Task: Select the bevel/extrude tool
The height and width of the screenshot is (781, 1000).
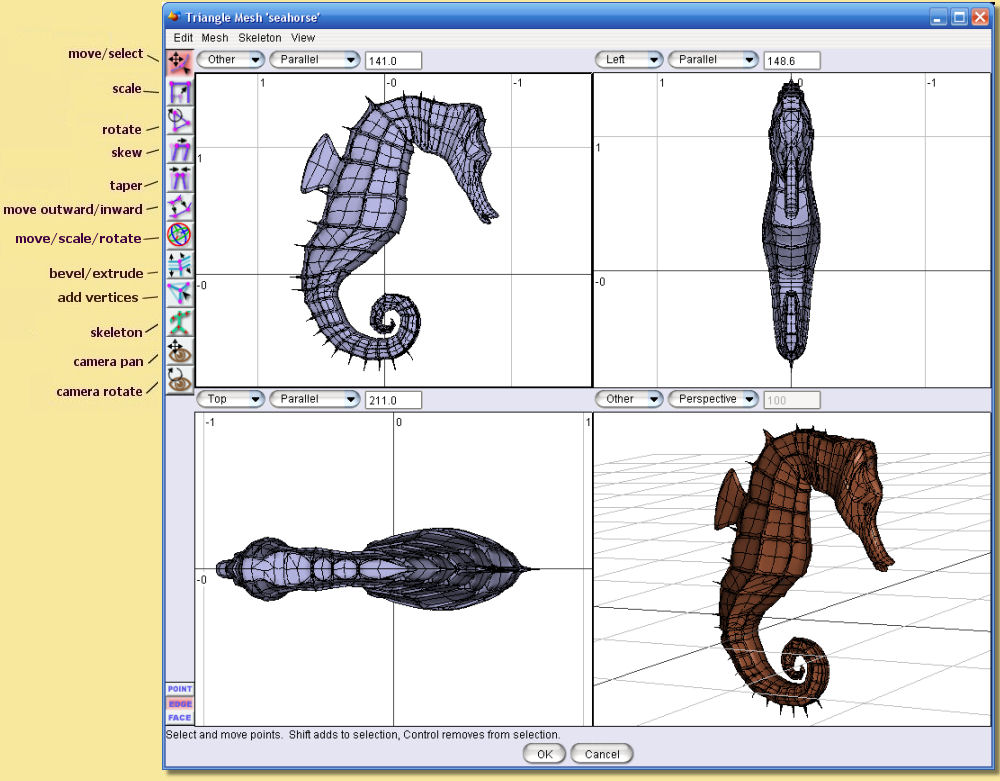Action: click(180, 265)
